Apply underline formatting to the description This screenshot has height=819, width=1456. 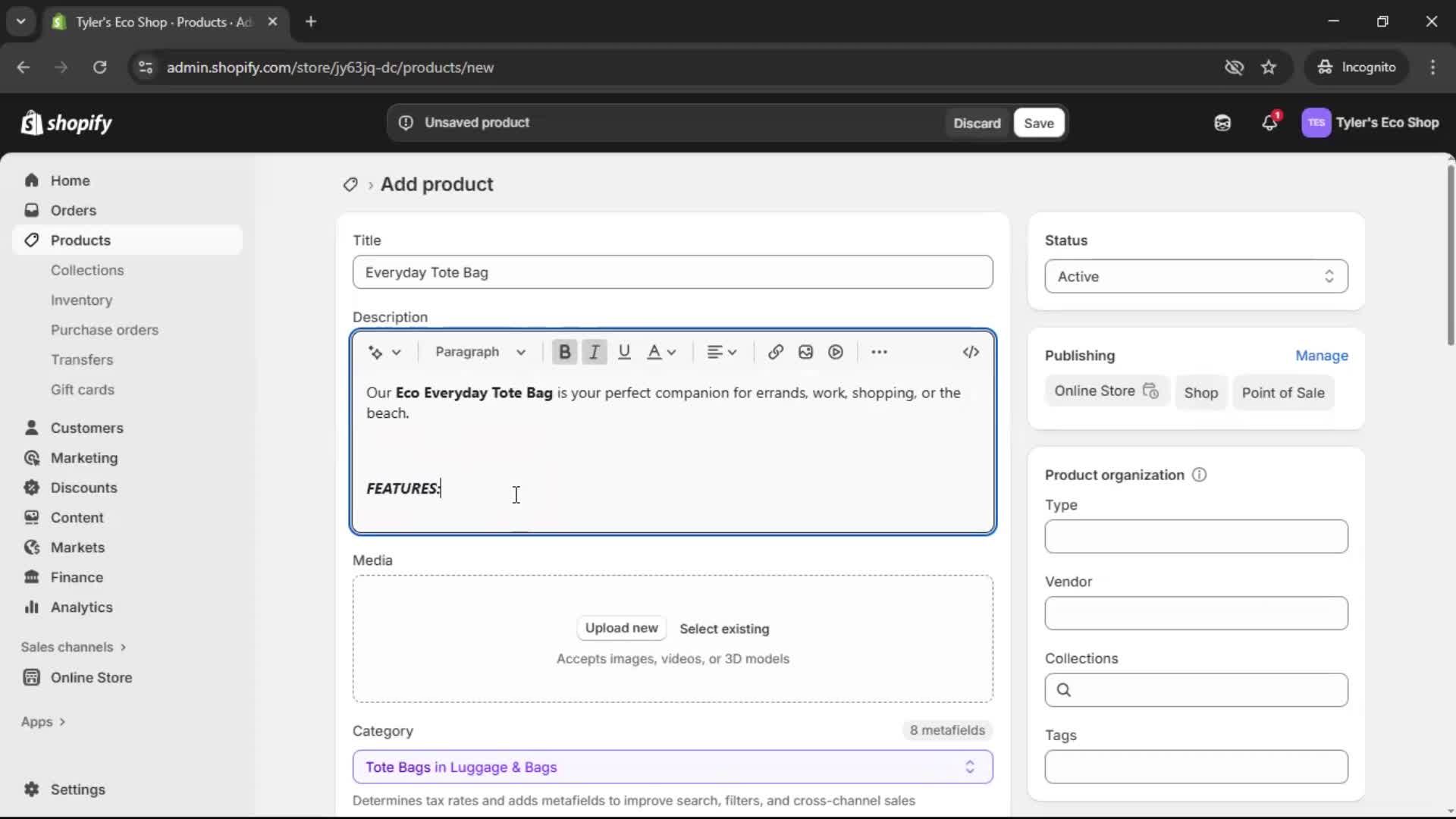pyautogui.click(x=624, y=352)
